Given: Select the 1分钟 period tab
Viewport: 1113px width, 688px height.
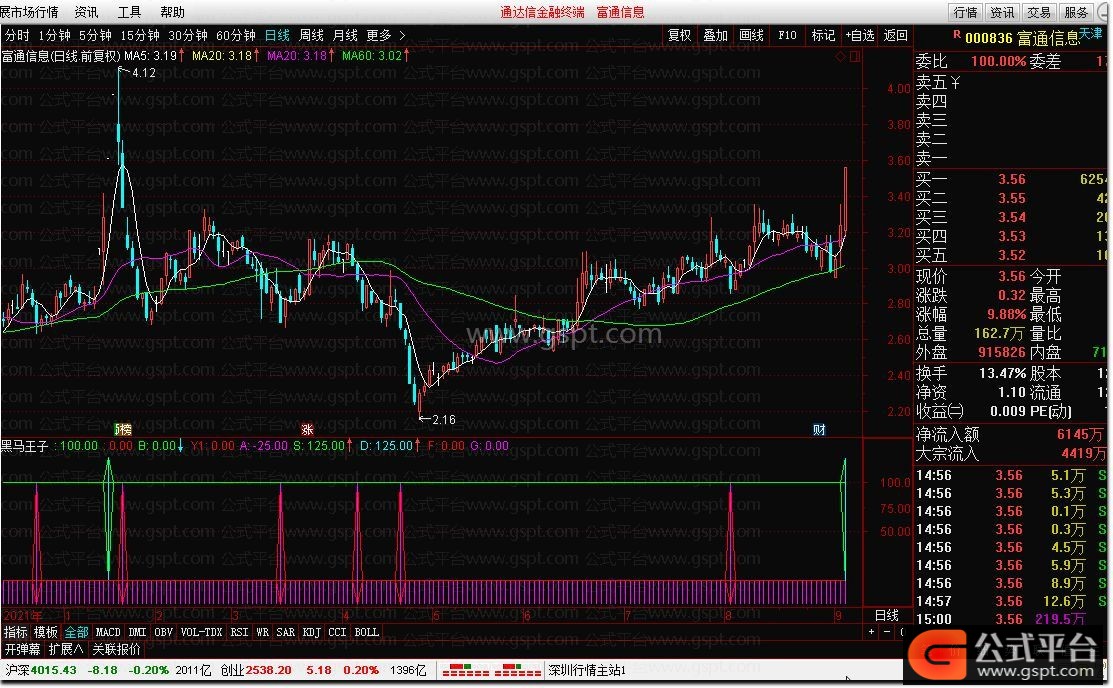Looking at the screenshot, I should [x=54, y=36].
